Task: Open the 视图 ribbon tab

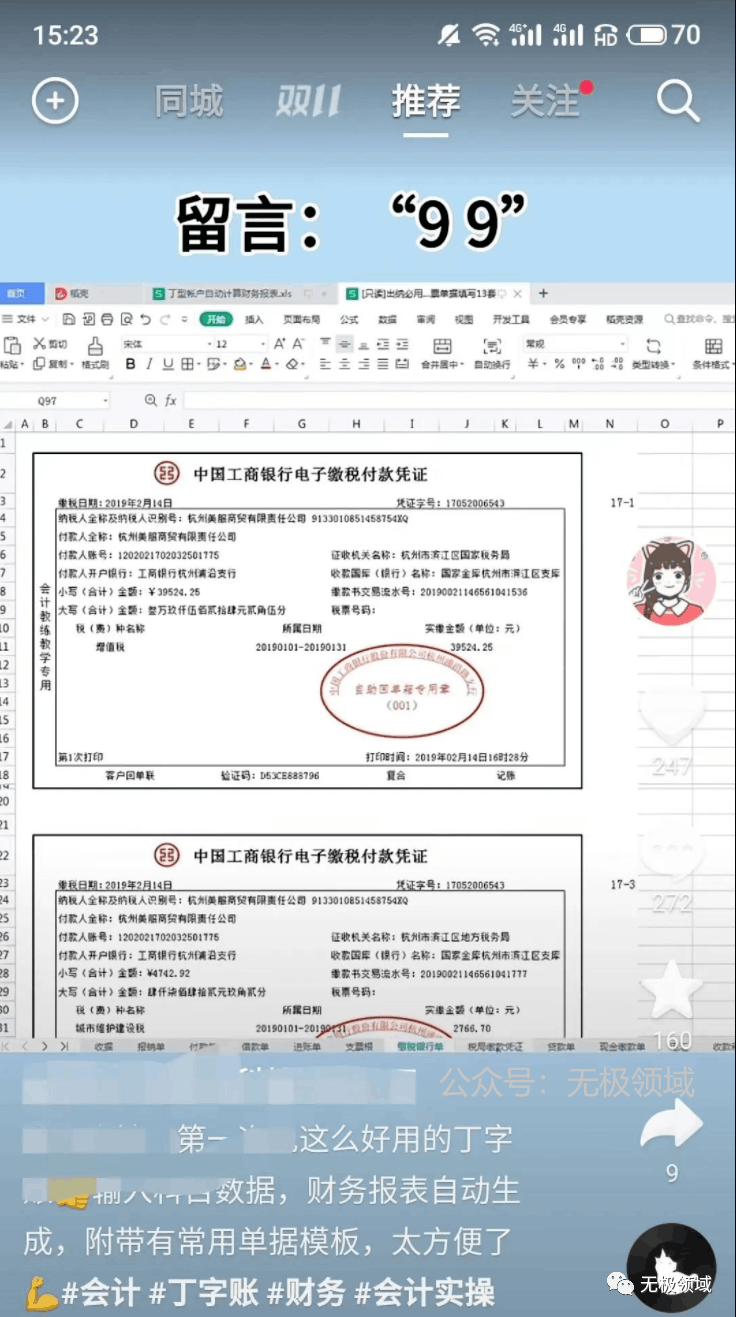Action: [x=464, y=320]
